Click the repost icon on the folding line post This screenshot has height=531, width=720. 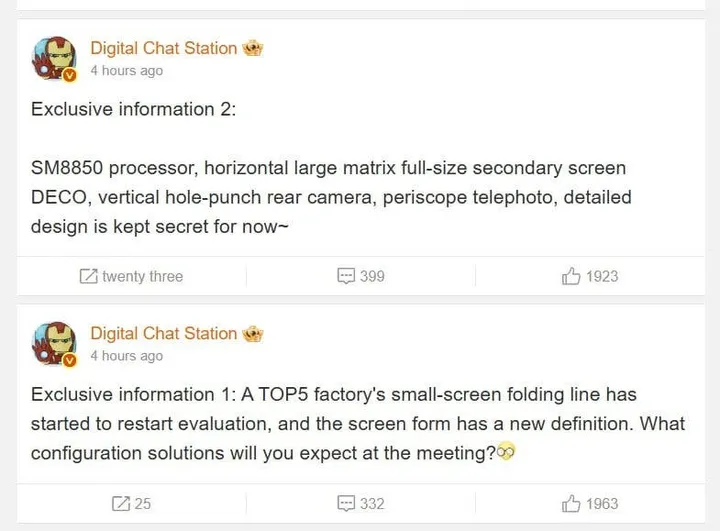(119, 503)
